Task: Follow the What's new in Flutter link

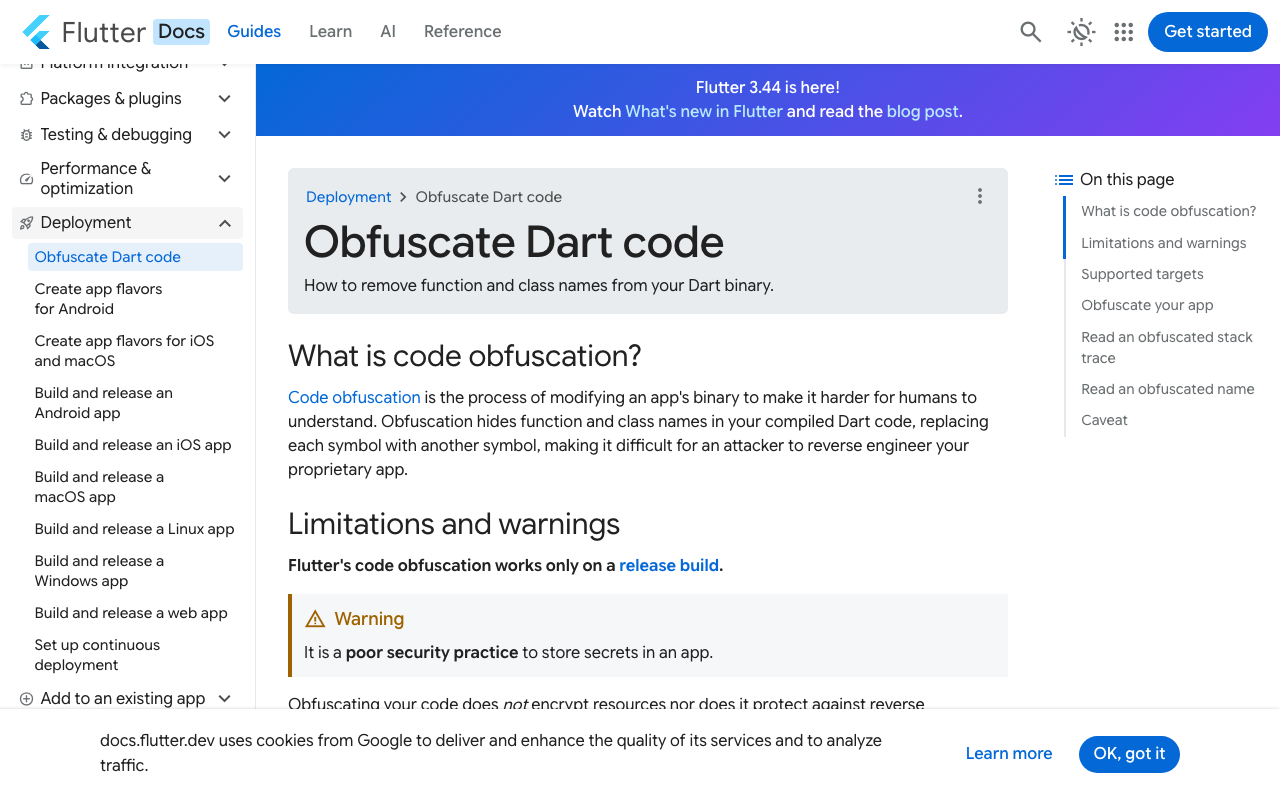Action: click(704, 111)
